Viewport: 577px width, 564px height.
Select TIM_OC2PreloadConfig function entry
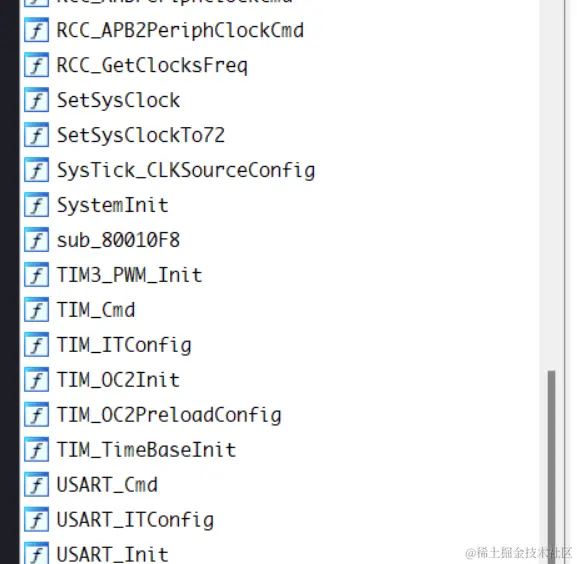coord(169,415)
